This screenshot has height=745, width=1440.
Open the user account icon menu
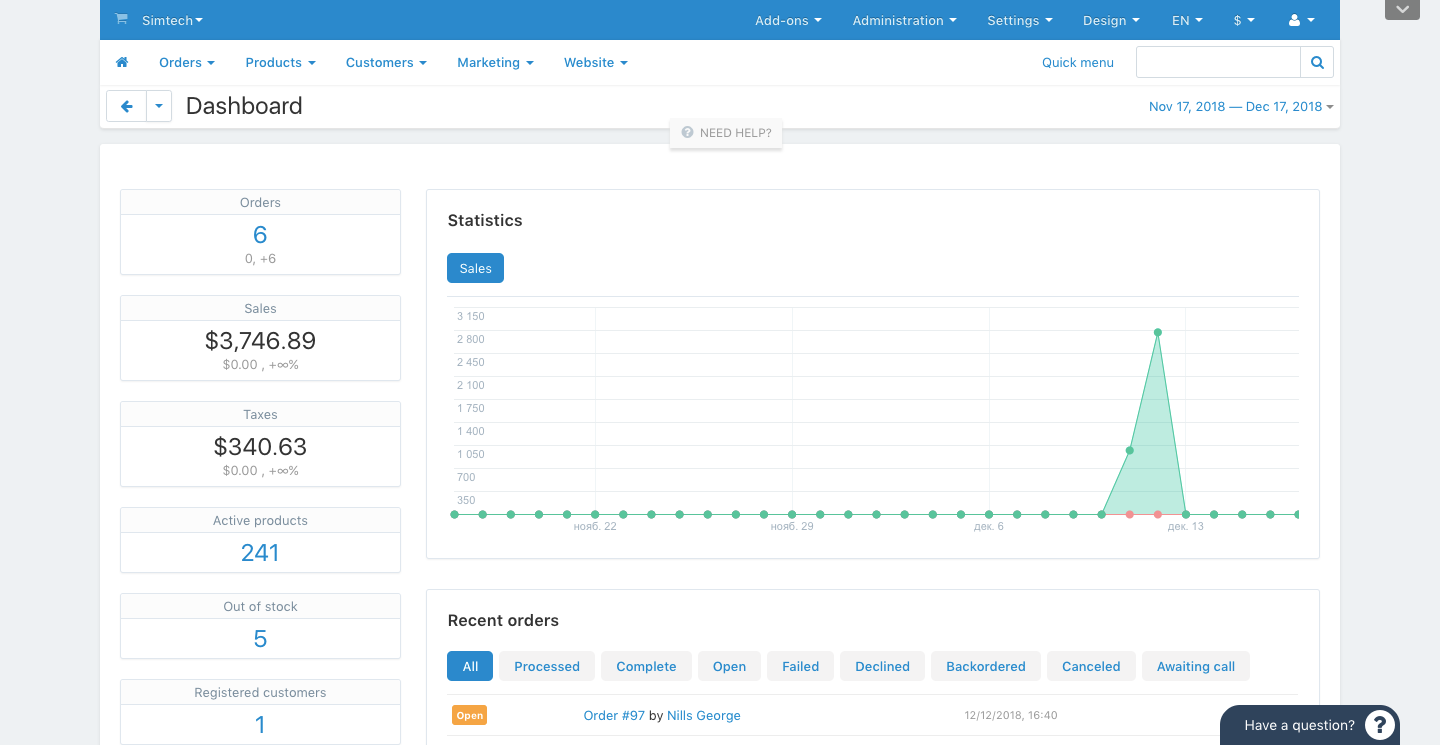click(x=1301, y=20)
